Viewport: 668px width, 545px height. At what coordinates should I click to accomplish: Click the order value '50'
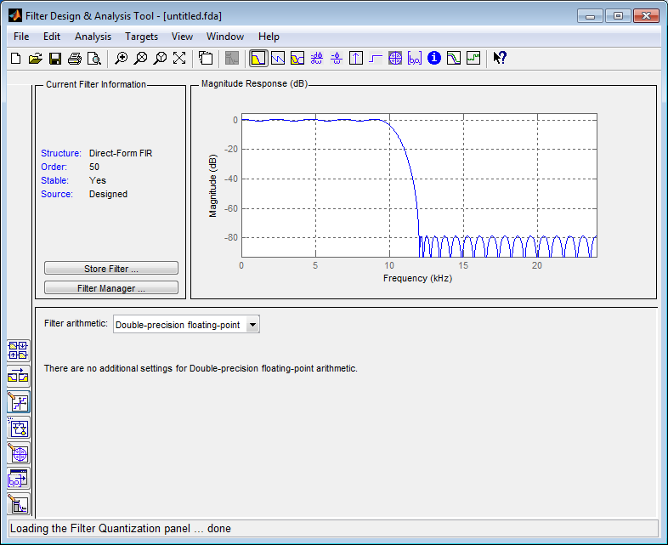(94, 167)
